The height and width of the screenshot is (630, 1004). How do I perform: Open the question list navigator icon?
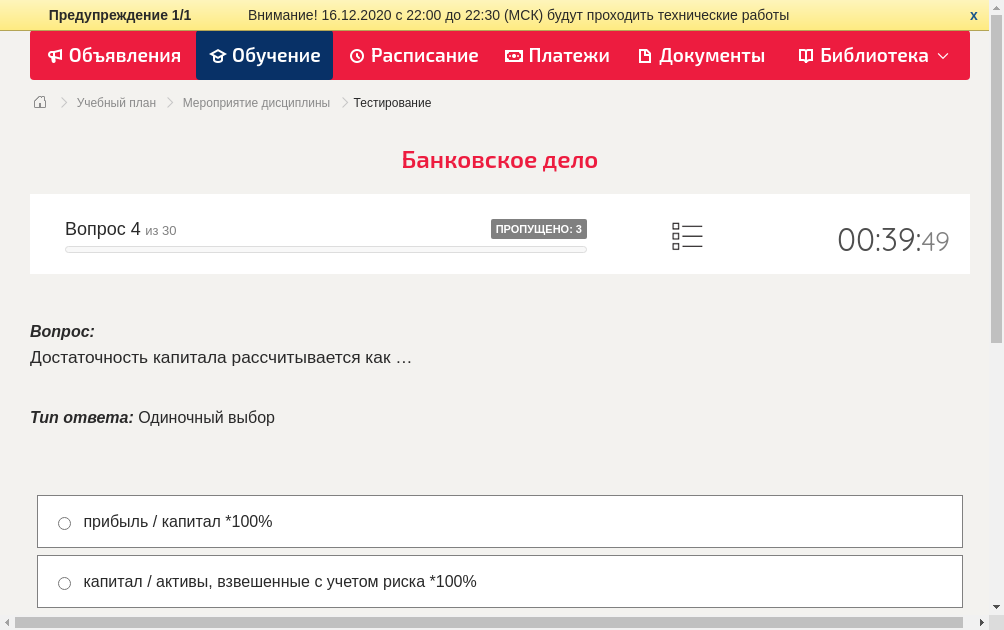pos(687,236)
